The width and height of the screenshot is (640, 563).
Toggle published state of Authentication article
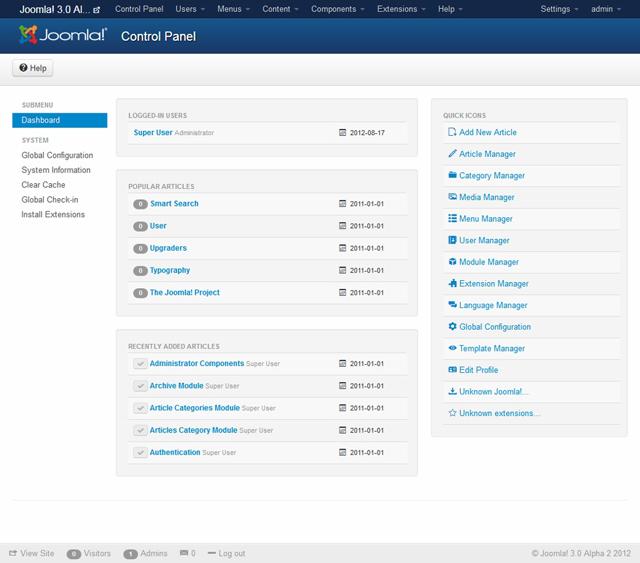click(140, 452)
